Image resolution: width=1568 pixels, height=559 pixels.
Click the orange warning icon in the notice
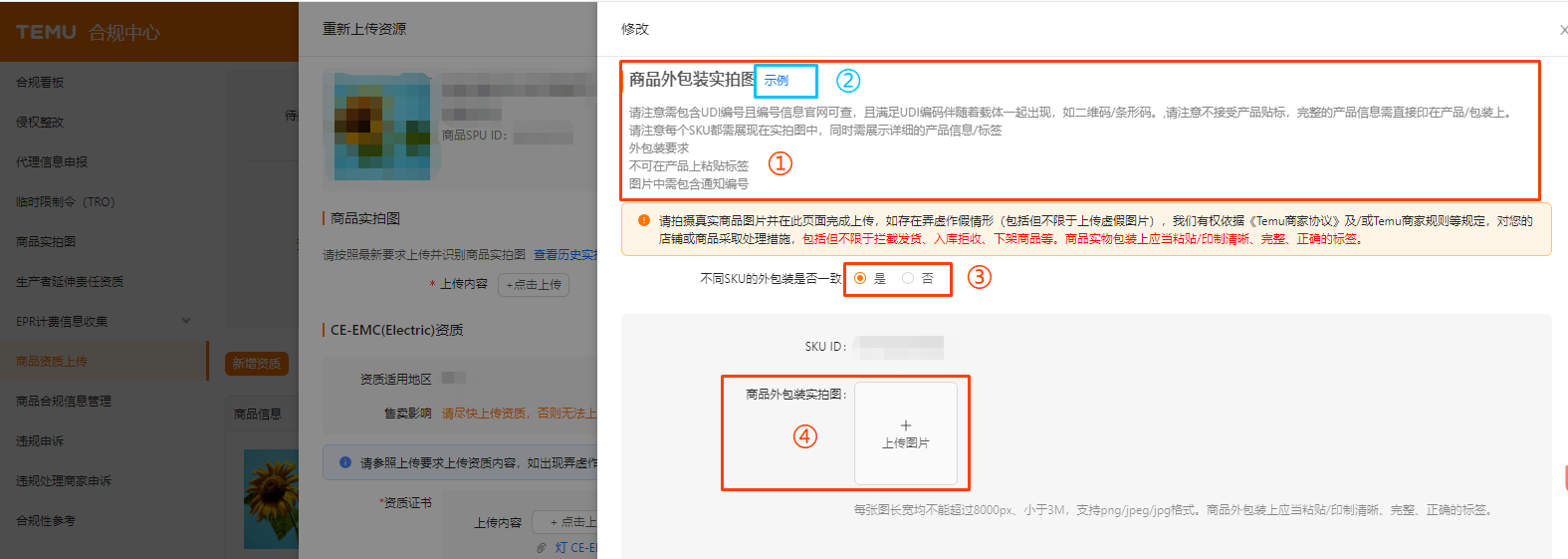pyautogui.click(x=644, y=220)
